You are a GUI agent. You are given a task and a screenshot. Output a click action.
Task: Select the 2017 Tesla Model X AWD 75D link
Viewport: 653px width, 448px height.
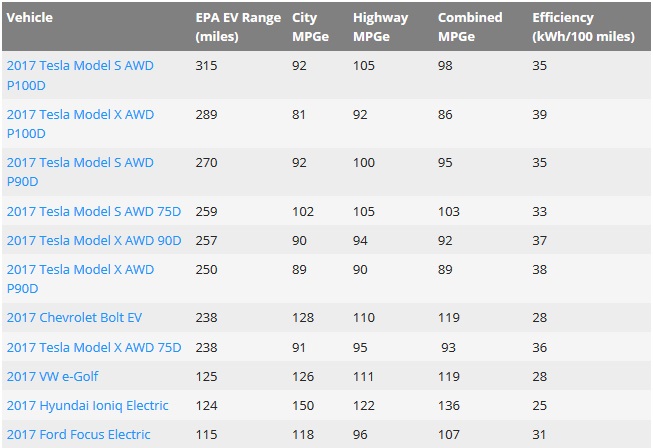(94, 347)
